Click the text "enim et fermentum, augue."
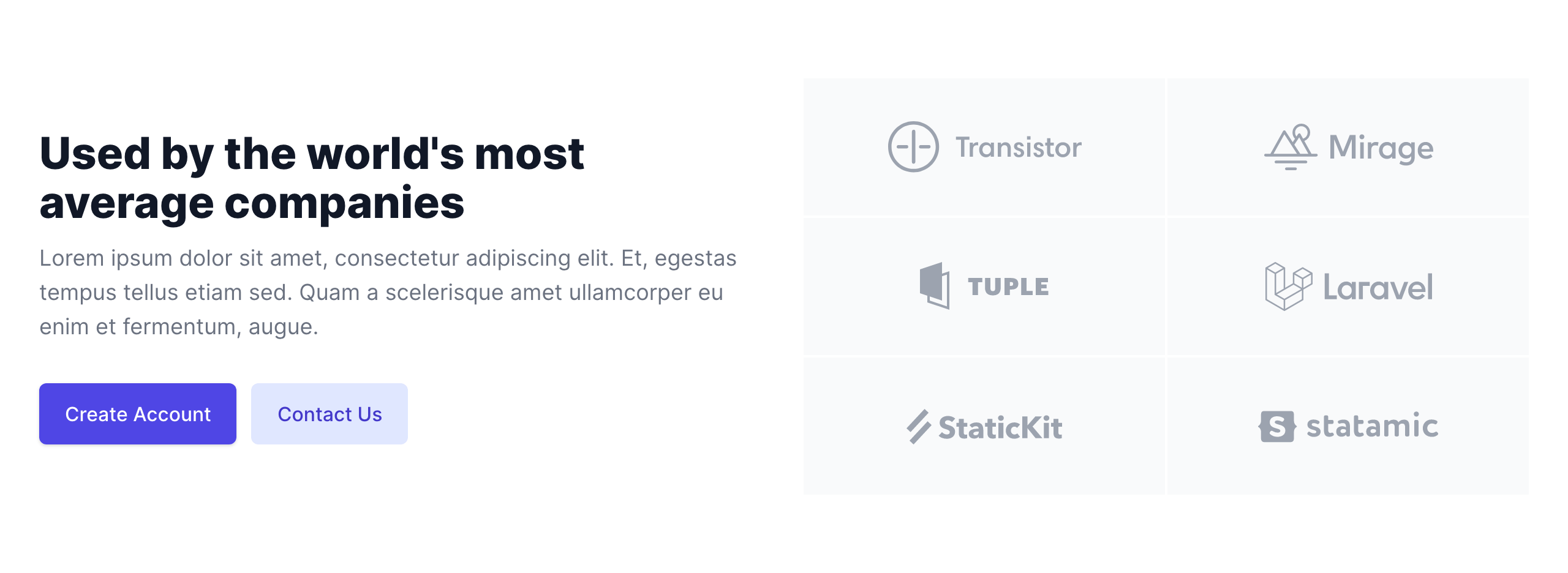 [x=179, y=327]
